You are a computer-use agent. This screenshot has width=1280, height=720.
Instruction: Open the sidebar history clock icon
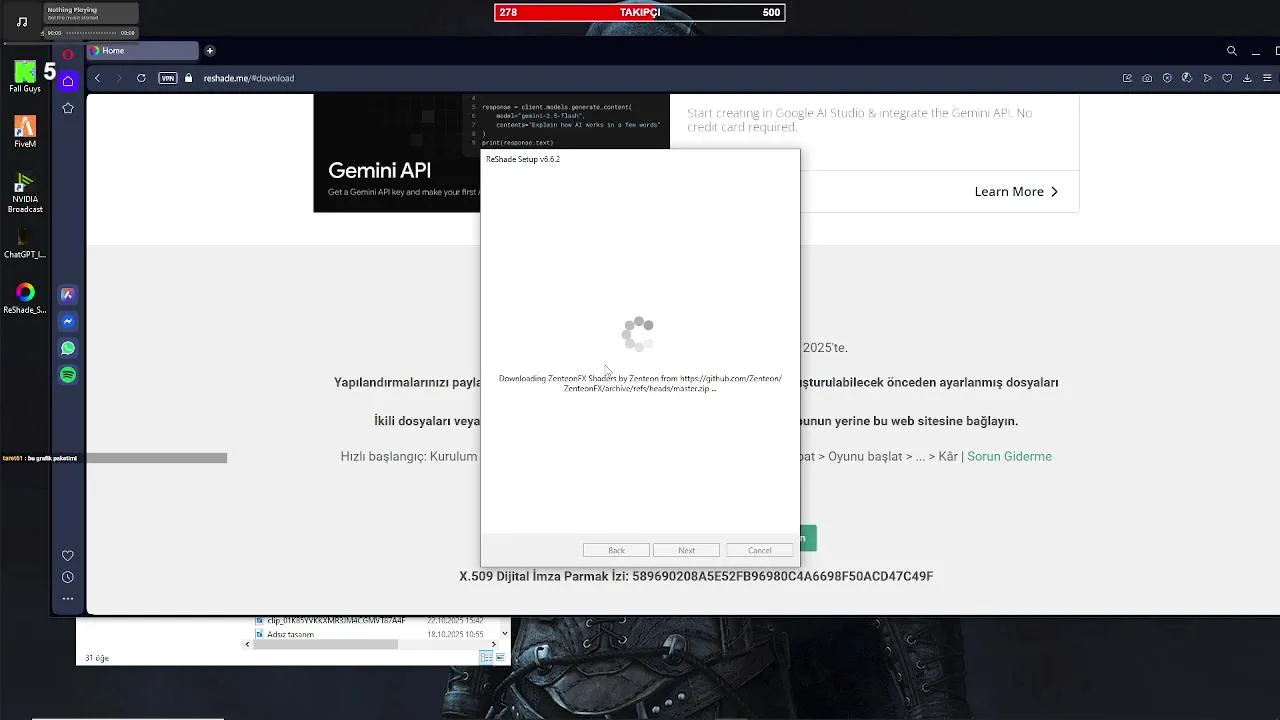pos(68,577)
